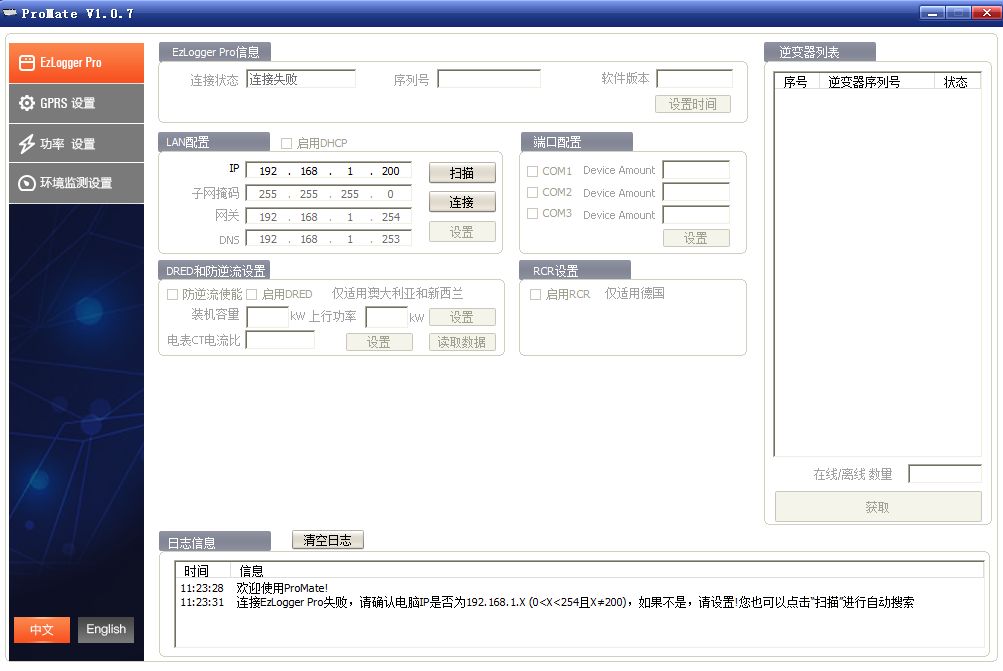The image size is (1003, 671).
Task: Clear logs with 清空日志 button
Action: (327, 540)
